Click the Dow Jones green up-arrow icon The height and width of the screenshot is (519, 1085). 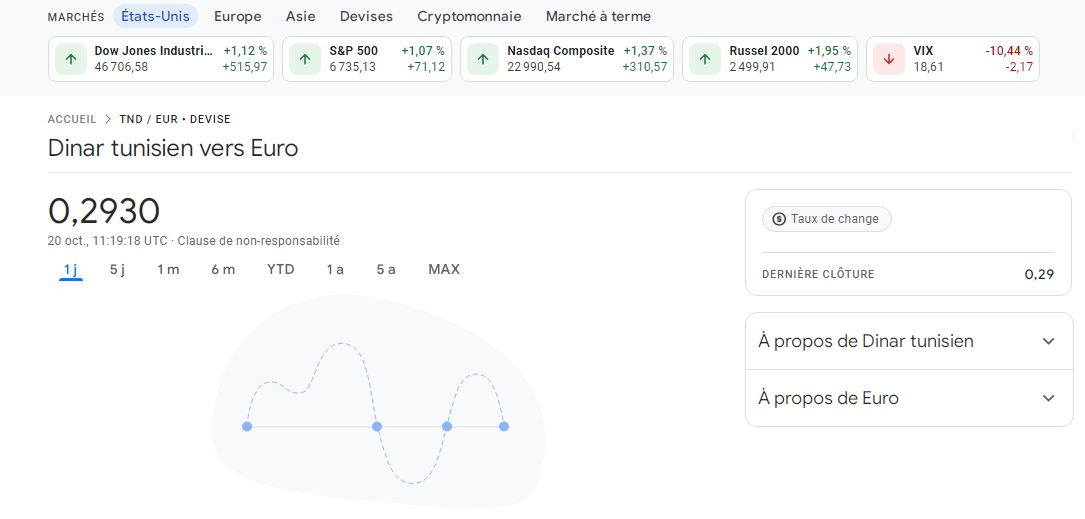pyautogui.click(x=71, y=59)
